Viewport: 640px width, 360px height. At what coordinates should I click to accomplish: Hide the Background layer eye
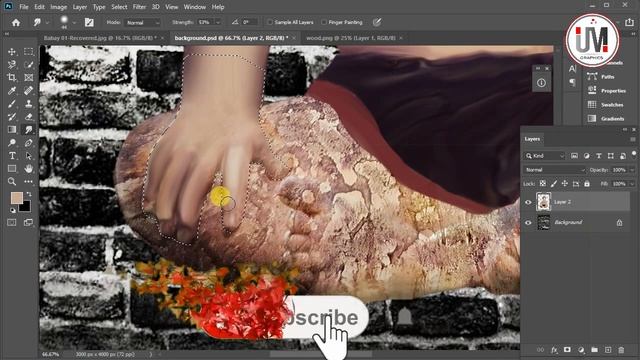(x=528, y=223)
